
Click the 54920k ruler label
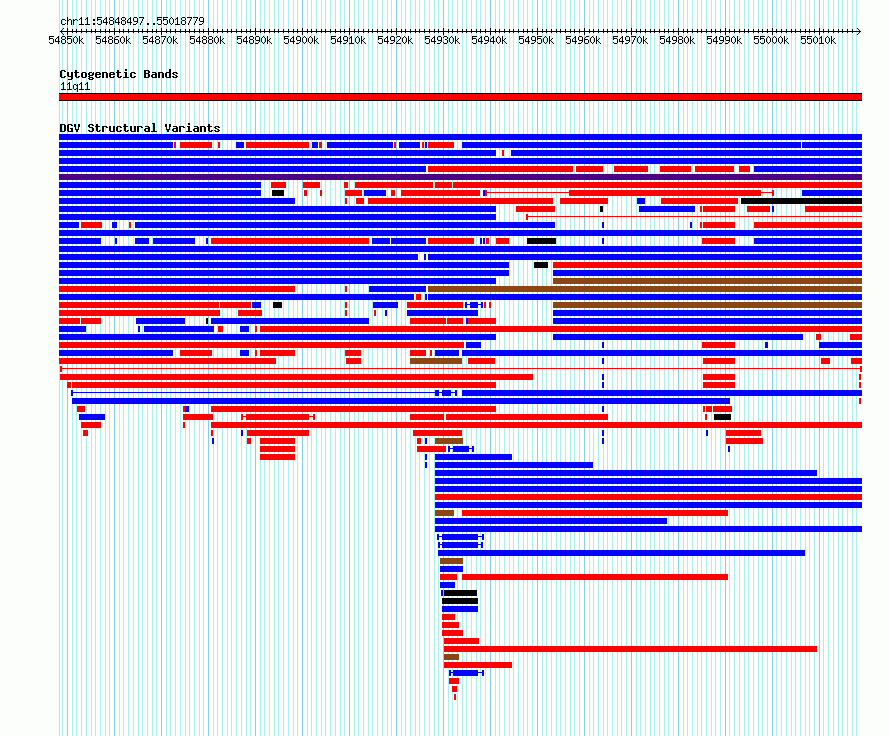pyautogui.click(x=395, y=40)
